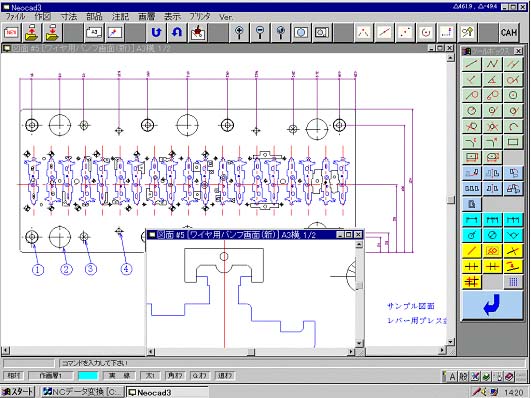Image resolution: width=531 pixels, height=398 pixels.
Task: Click the command input field
Action: pos(291,363)
